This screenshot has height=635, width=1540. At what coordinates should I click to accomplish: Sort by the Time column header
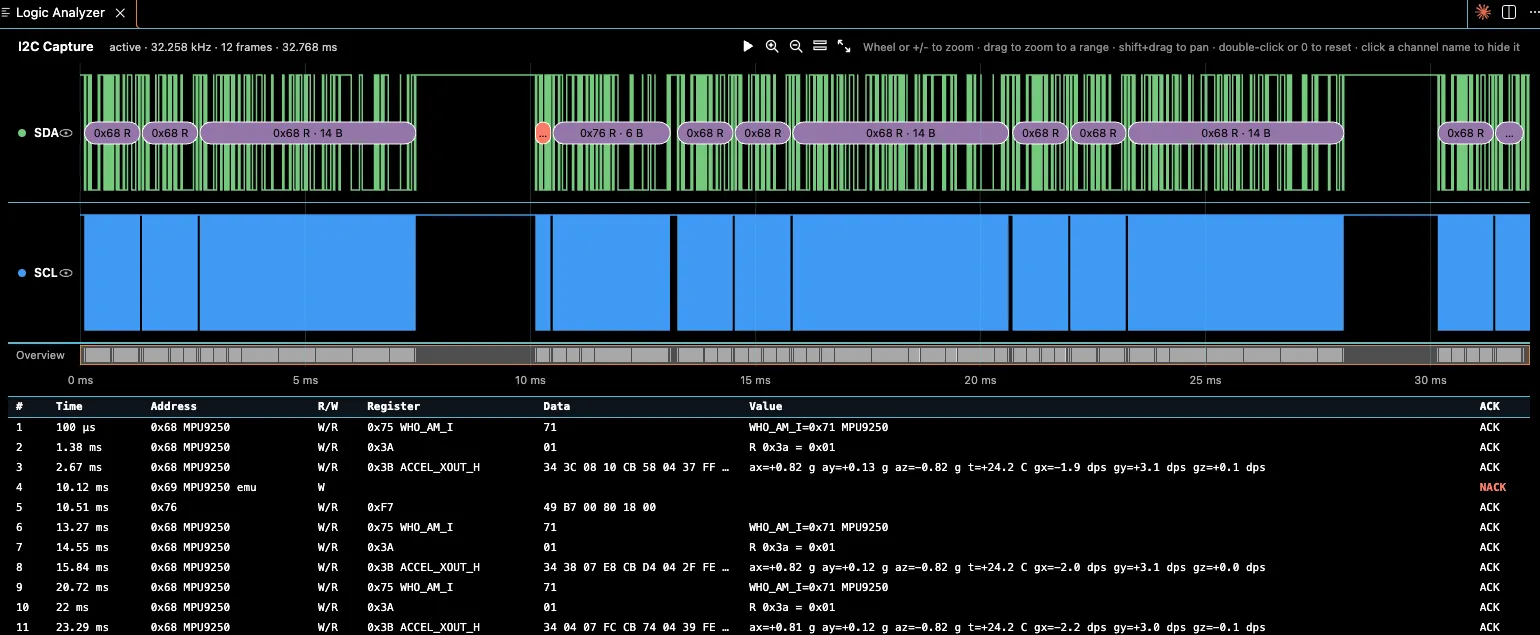tap(69, 407)
